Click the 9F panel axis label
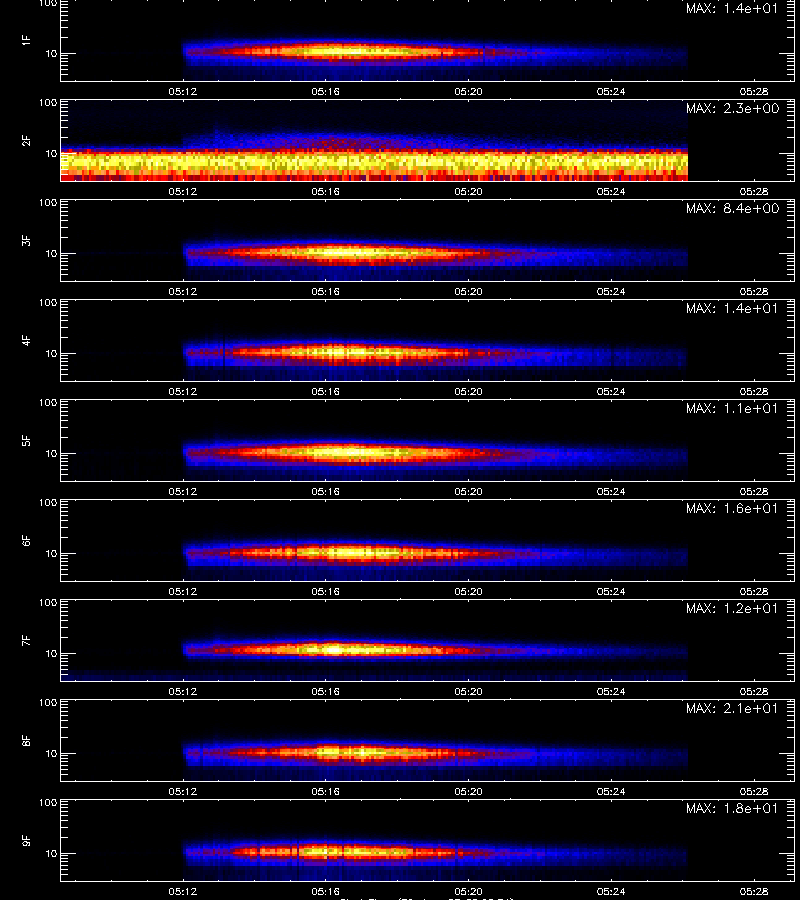800x900 pixels. 26,841
